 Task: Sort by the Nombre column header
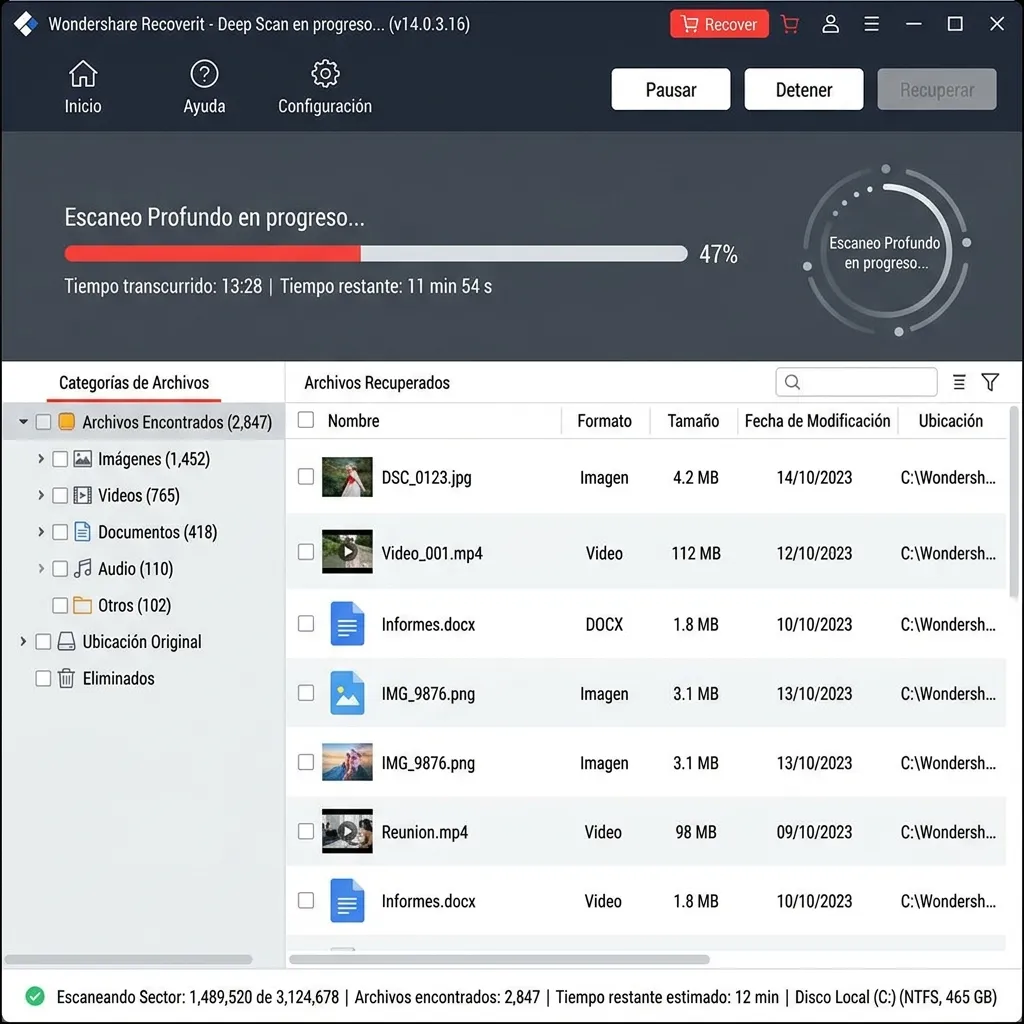(x=353, y=421)
